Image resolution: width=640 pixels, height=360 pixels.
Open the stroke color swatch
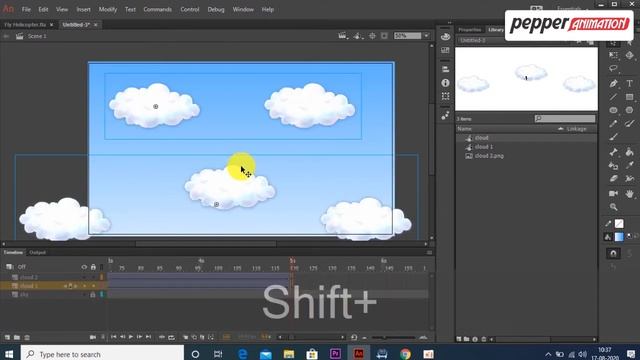pos(619,224)
